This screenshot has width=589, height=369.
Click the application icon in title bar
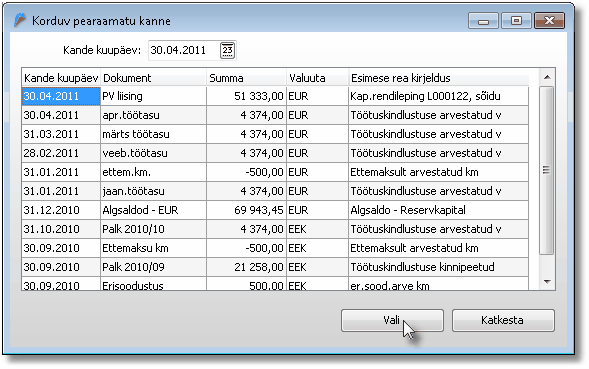click(x=20, y=20)
